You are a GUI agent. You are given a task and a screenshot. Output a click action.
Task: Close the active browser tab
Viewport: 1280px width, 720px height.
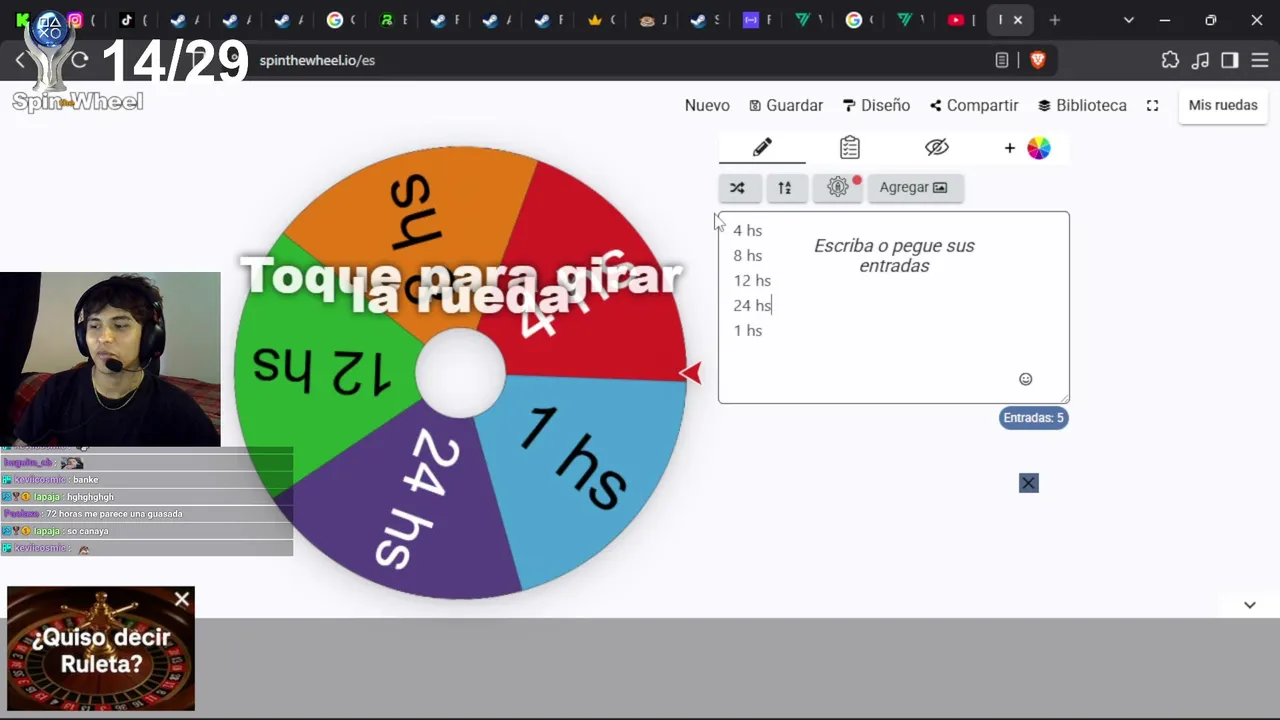(1018, 20)
